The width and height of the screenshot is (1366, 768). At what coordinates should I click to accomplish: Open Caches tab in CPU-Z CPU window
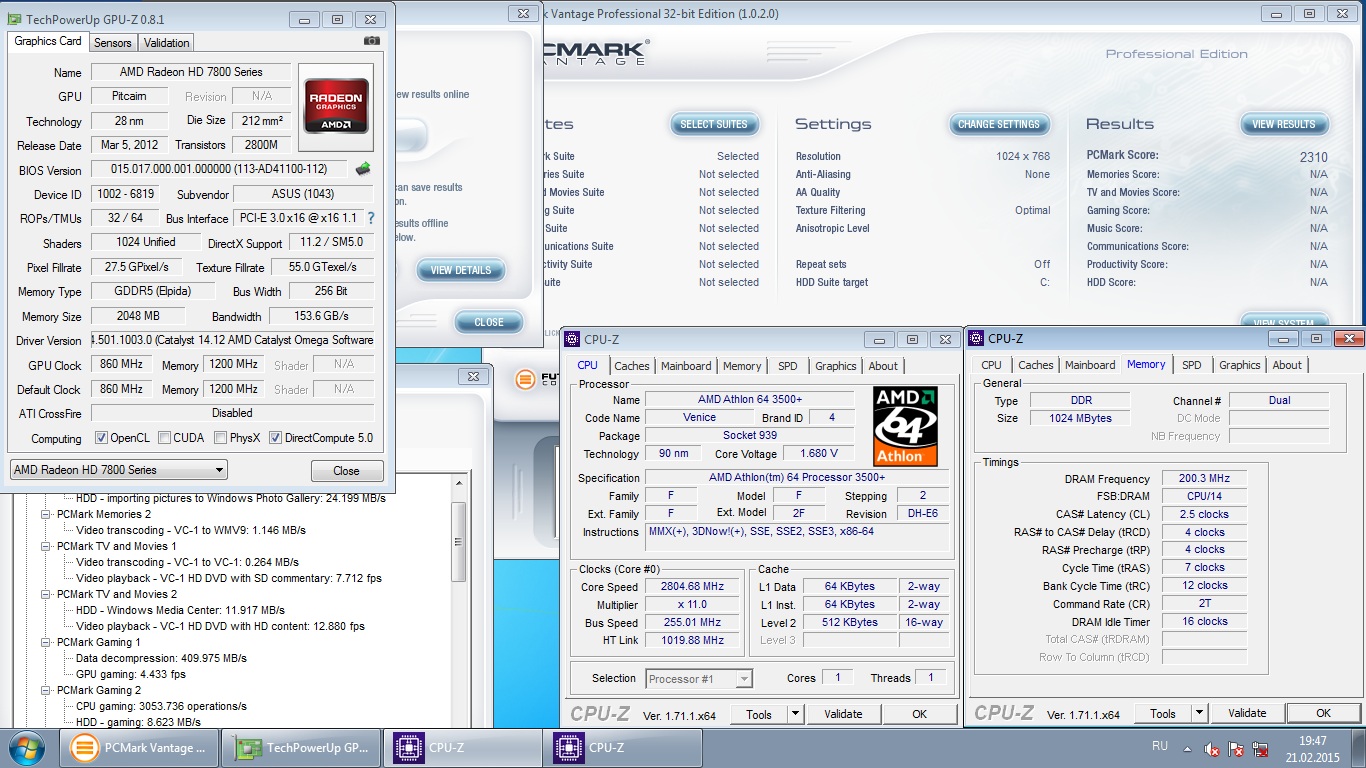631,366
